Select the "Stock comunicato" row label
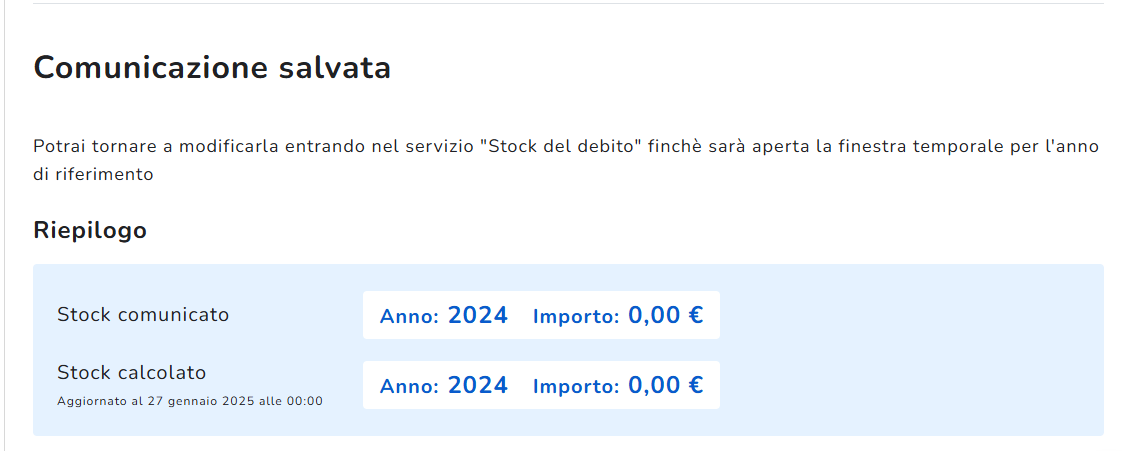The image size is (1139, 451). click(x=143, y=315)
